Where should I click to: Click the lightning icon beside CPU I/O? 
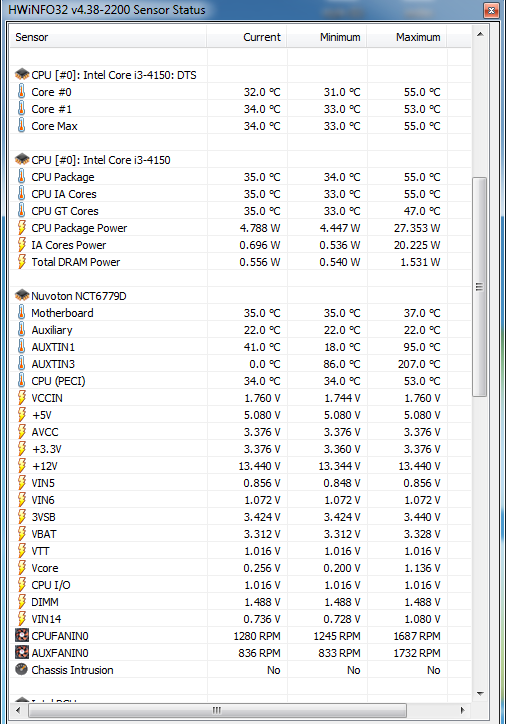(22, 585)
